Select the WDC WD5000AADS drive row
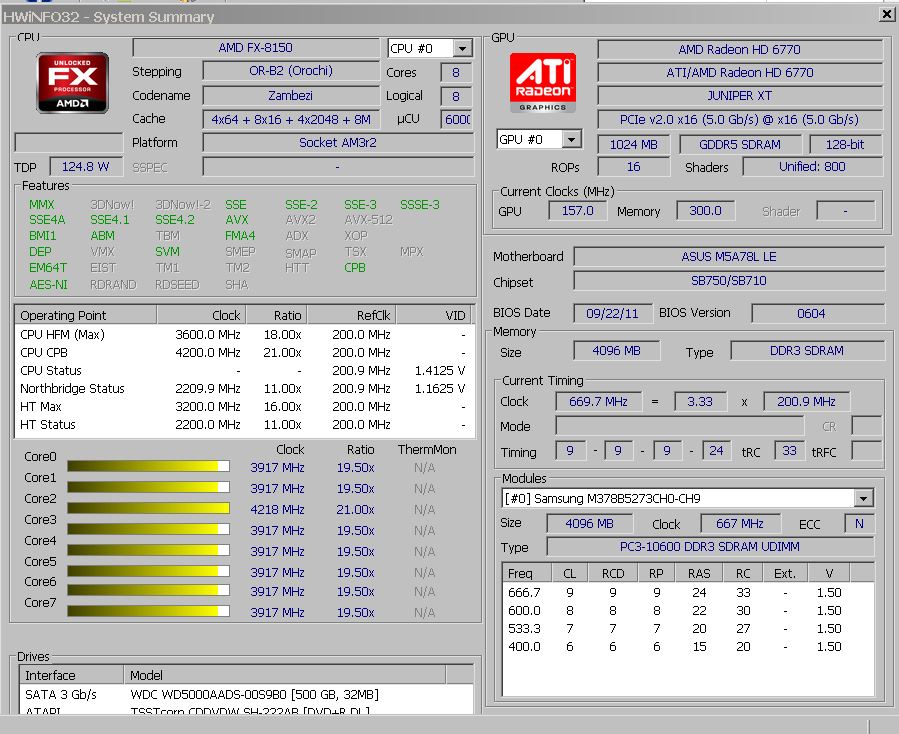This screenshot has height=734, width=899. (x=247, y=694)
